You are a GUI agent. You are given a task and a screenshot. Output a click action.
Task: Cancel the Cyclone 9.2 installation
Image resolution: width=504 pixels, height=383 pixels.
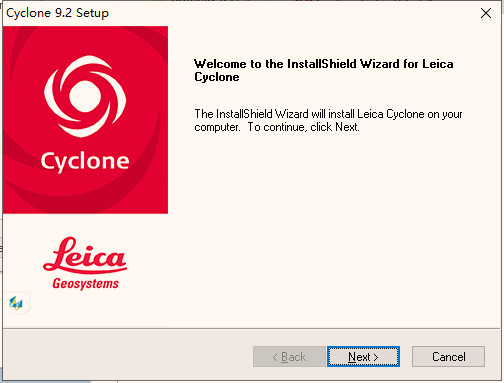point(448,357)
